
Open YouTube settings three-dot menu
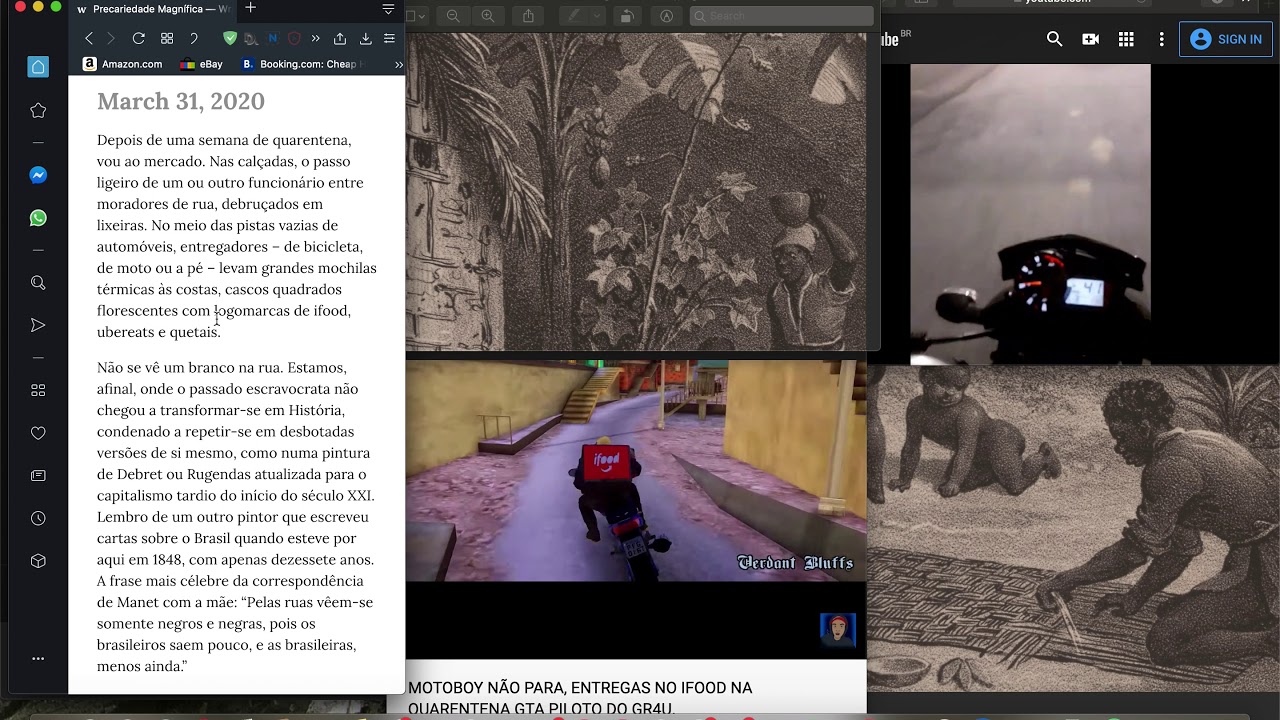pos(1161,39)
